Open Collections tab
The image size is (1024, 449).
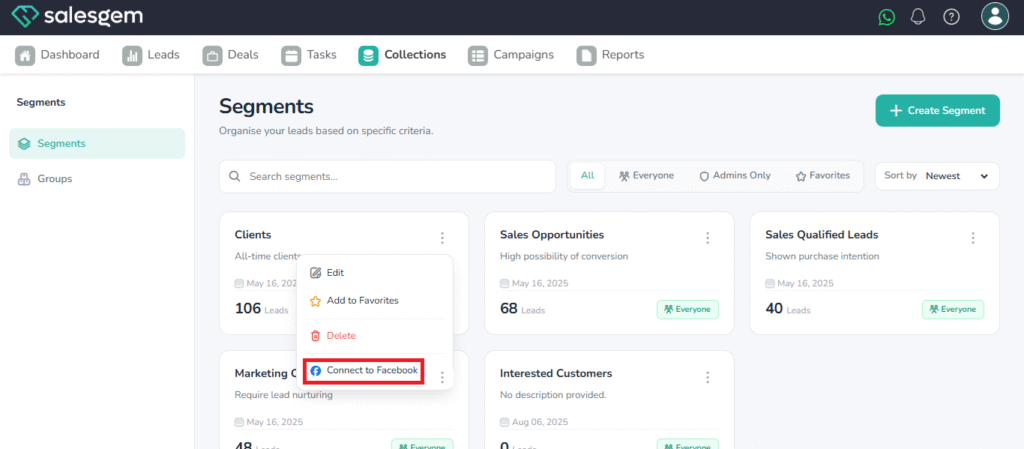[x=402, y=55]
